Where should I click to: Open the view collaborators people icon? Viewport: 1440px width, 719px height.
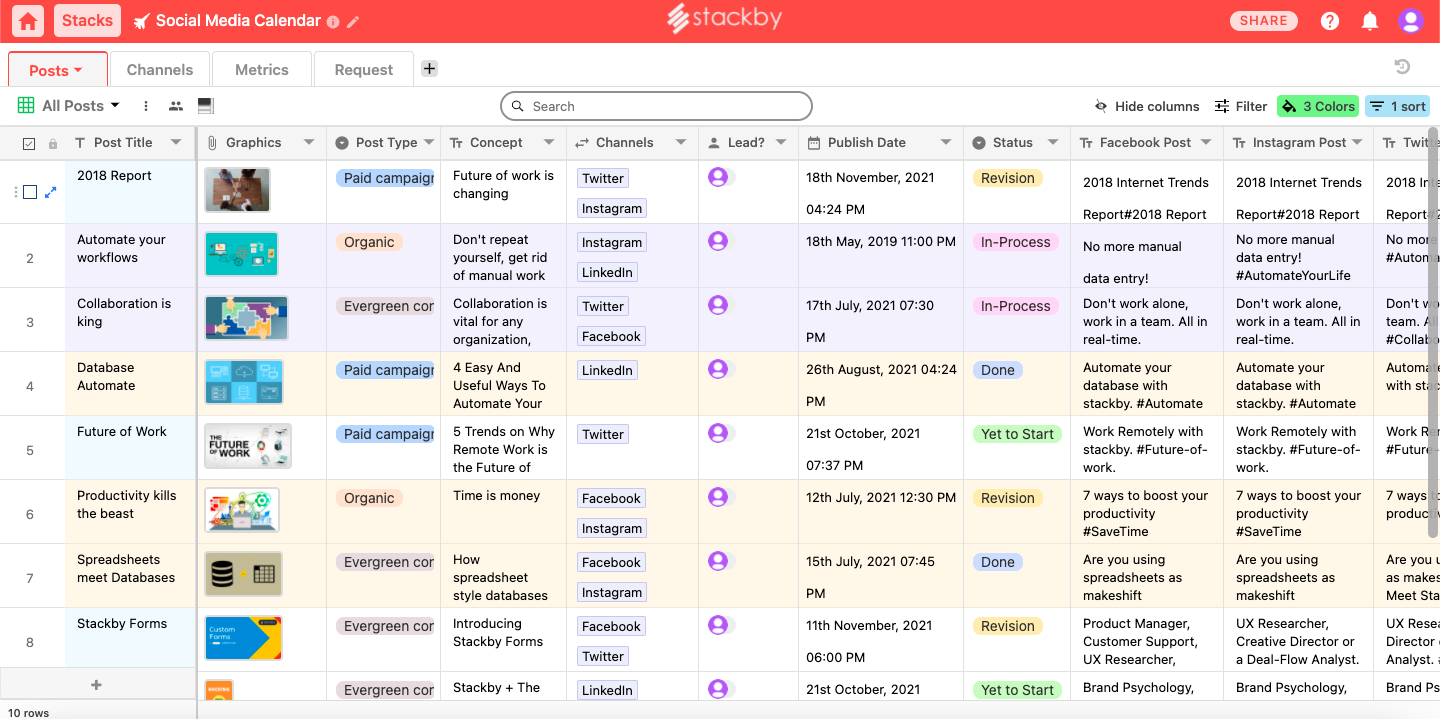[176, 106]
